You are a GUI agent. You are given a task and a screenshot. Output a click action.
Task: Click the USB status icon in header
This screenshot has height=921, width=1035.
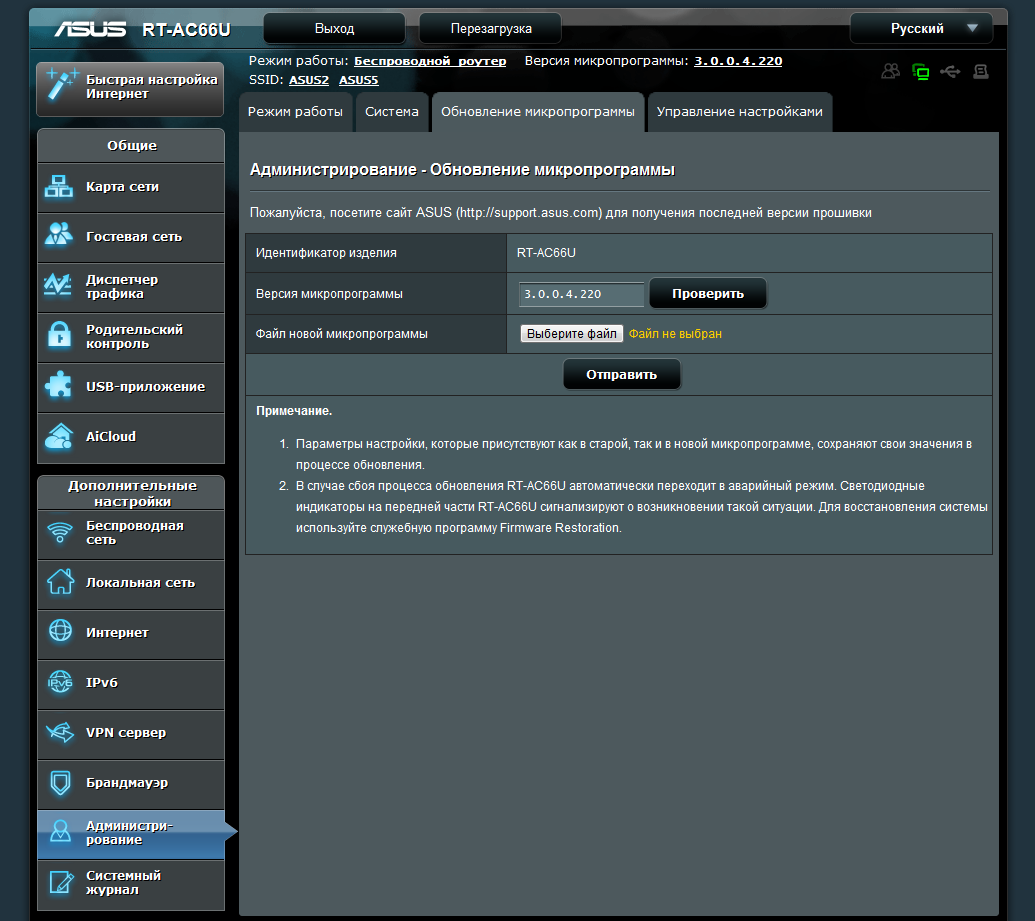click(x=951, y=71)
